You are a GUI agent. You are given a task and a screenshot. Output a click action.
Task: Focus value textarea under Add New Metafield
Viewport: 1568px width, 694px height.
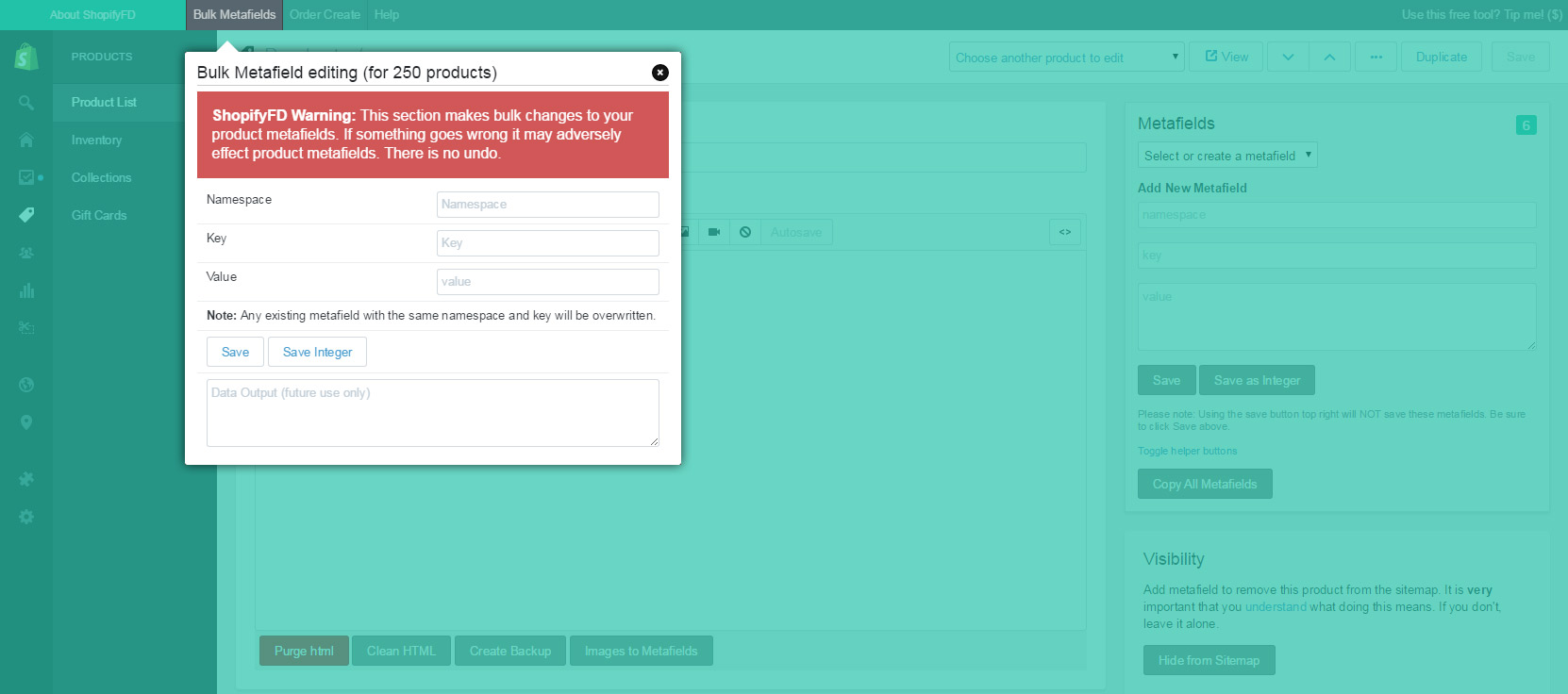tap(1337, 317)
